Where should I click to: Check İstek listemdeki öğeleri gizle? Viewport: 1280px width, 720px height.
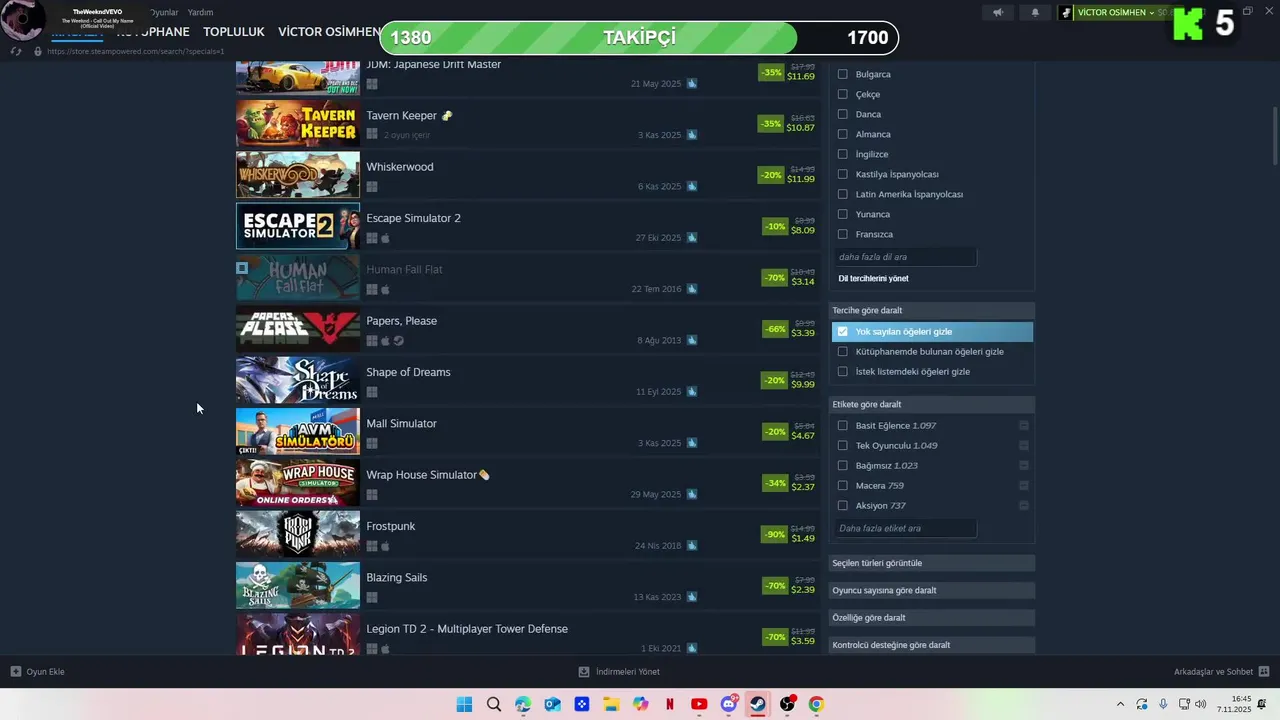(x=842, y=371)
